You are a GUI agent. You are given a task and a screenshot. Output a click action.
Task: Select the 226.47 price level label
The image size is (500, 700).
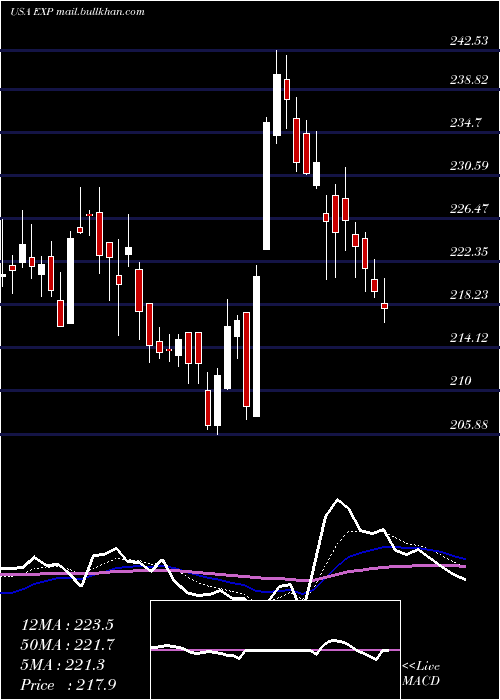tap(468, 208)
